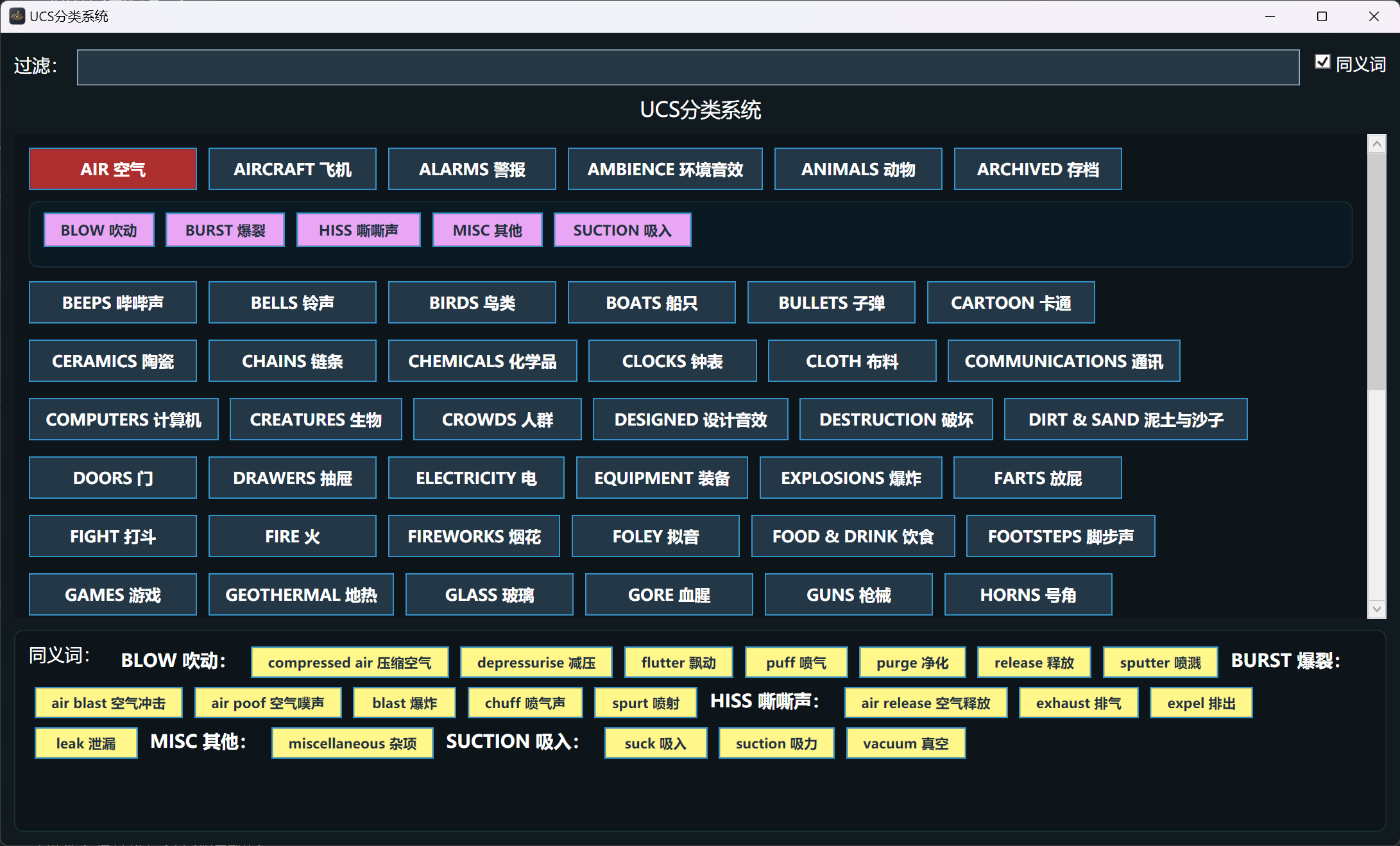Click synonym depressurise 减压
The width and height of the screenshot is (1400, 846).
536,662
